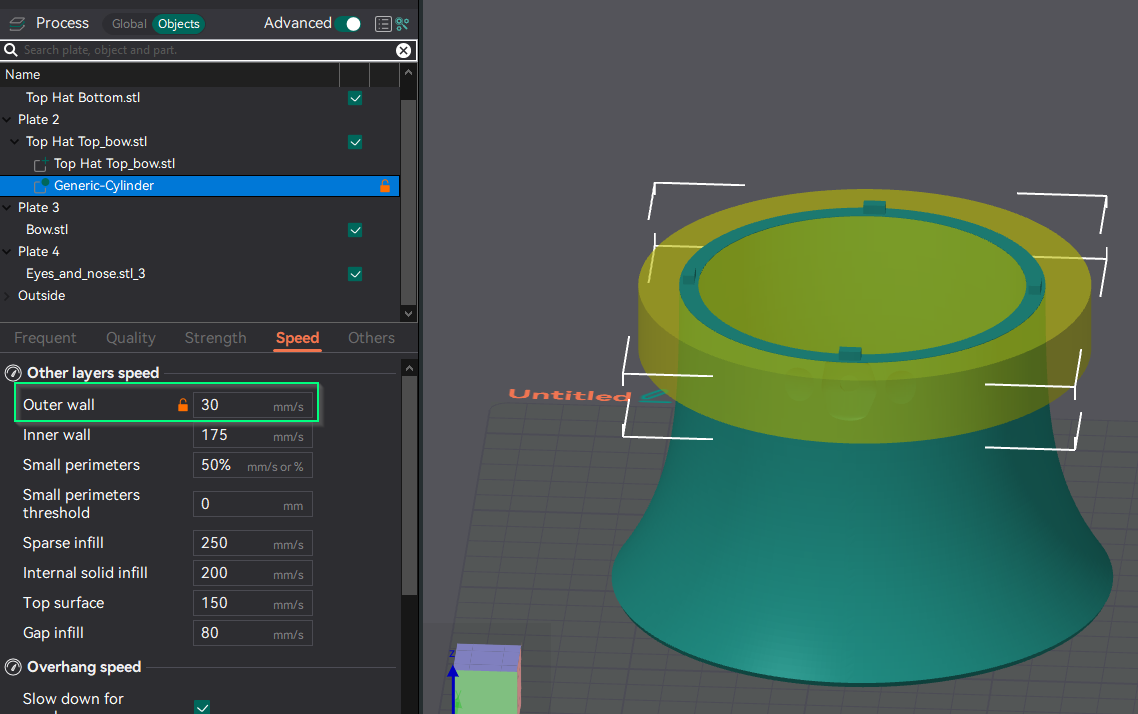Select the Objects scope button
Image resolution: width=1138 pixels, height=714 pixels.
tap(179, 24)
